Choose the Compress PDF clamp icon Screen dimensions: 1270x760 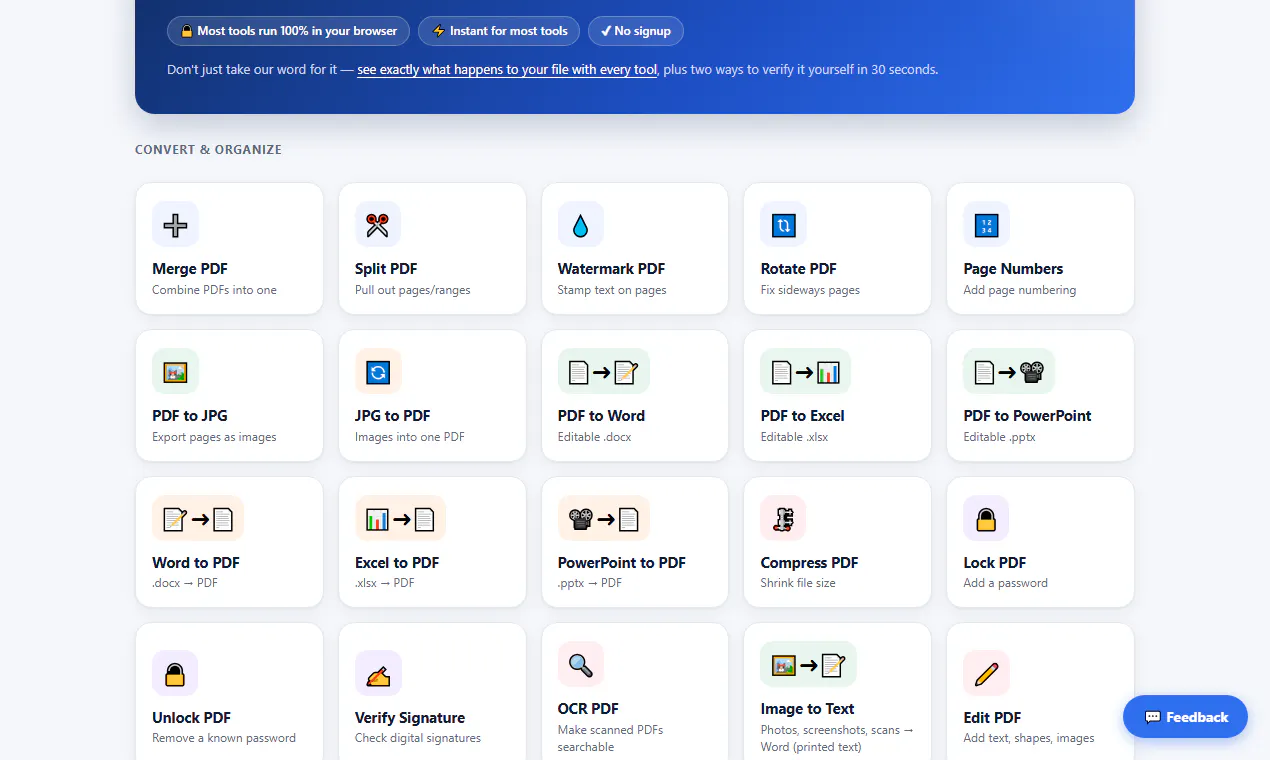coord(784,519)
